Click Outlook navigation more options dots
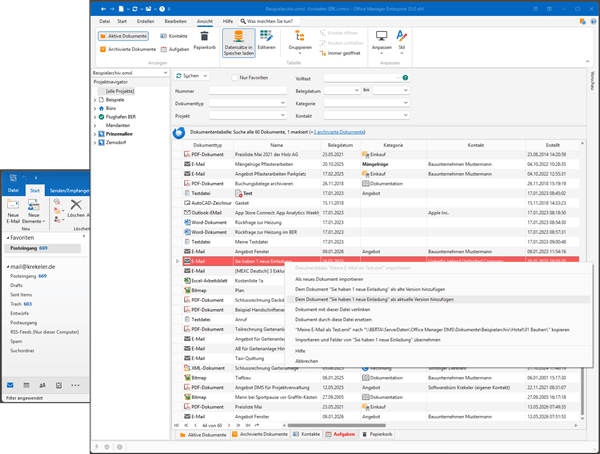600x454 pixels. pyautogui.click(x=75, y=385)
